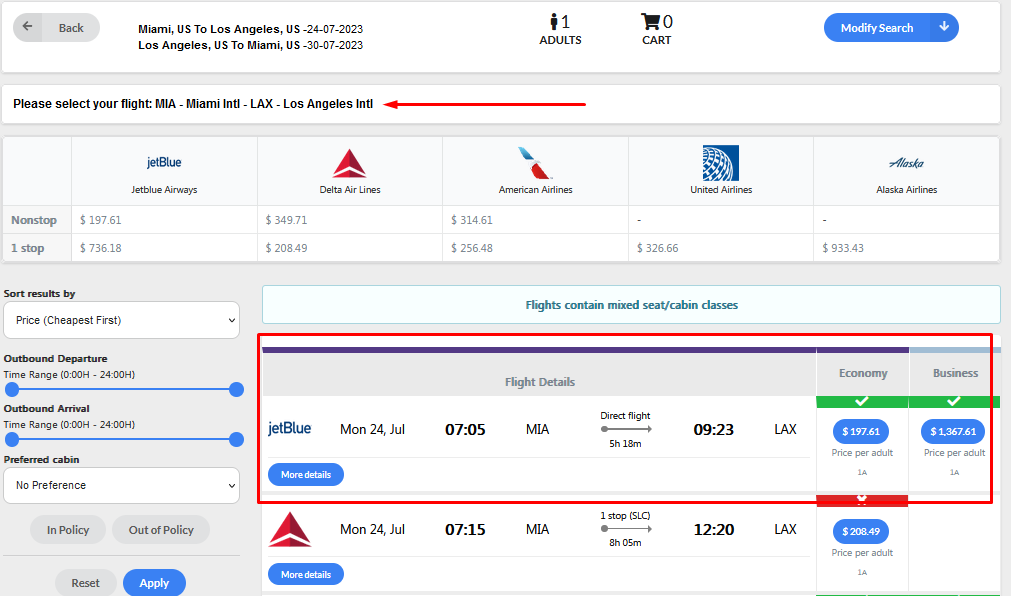Click Outbound Arrival slider left handle

tap(12, 440)
